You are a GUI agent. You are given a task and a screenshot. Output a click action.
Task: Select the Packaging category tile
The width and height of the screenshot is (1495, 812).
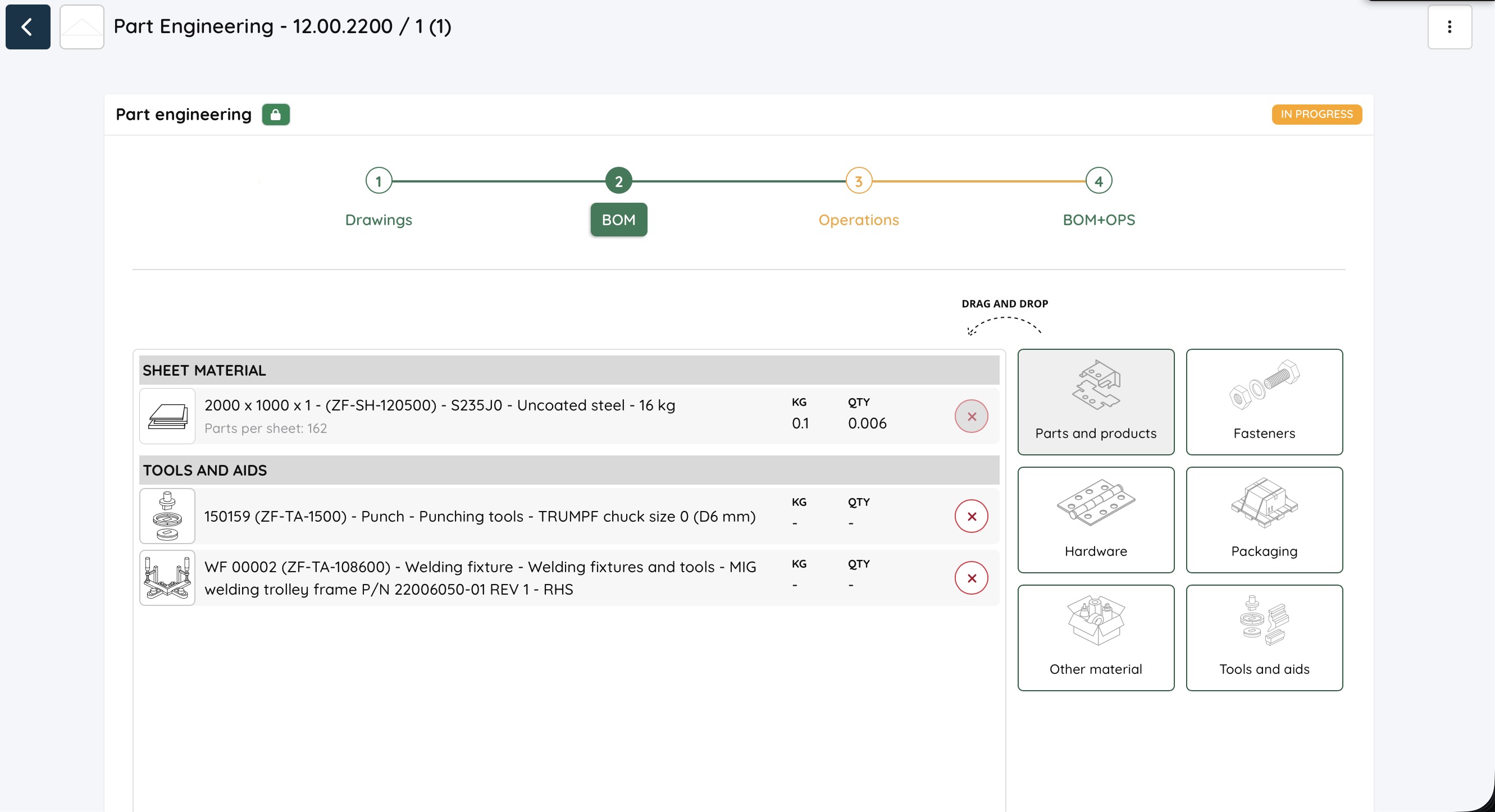point(1264,519)
